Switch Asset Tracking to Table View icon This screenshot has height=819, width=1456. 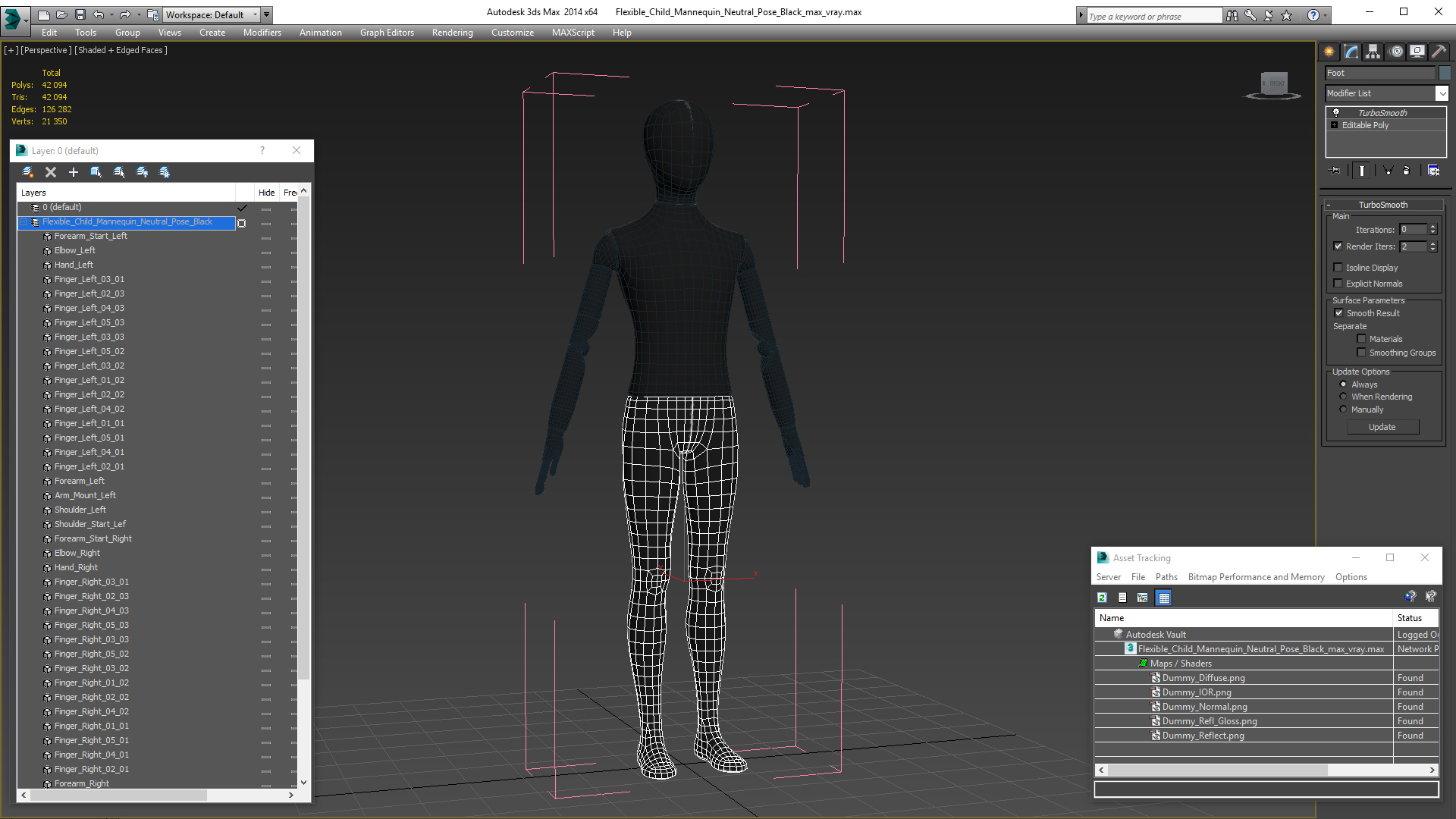tap(1164, 598)
